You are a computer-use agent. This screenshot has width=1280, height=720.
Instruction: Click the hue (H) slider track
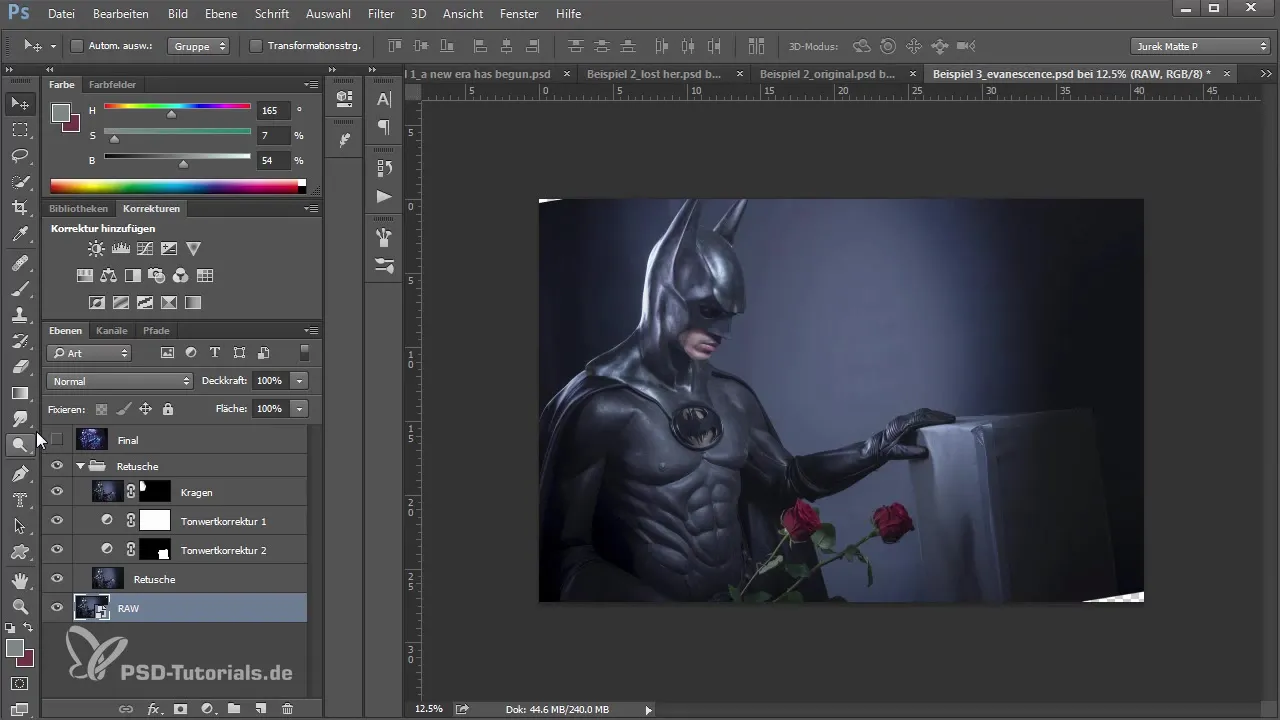[177, 106]
